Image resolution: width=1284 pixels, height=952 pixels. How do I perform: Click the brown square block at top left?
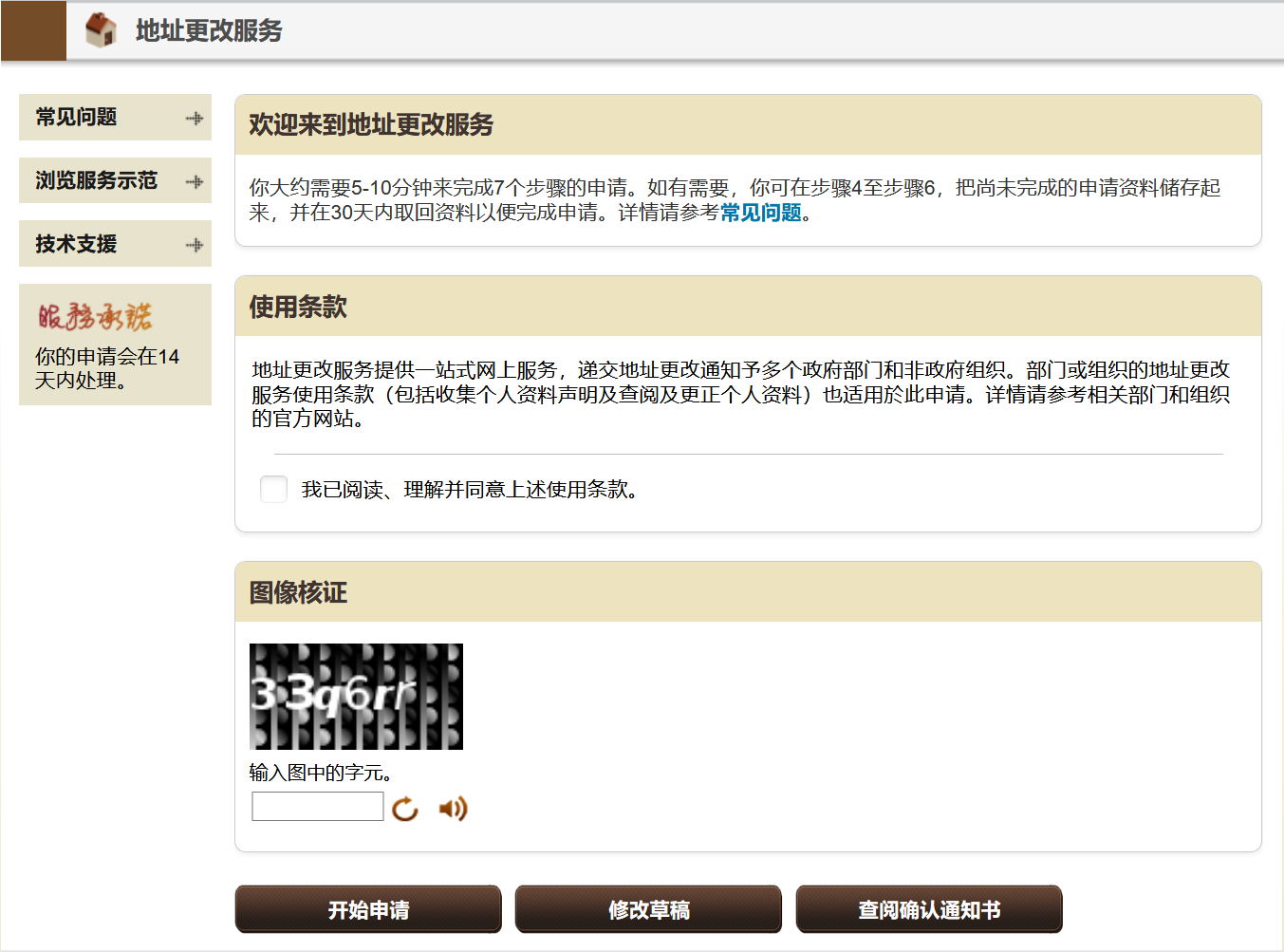coord(33,29)
